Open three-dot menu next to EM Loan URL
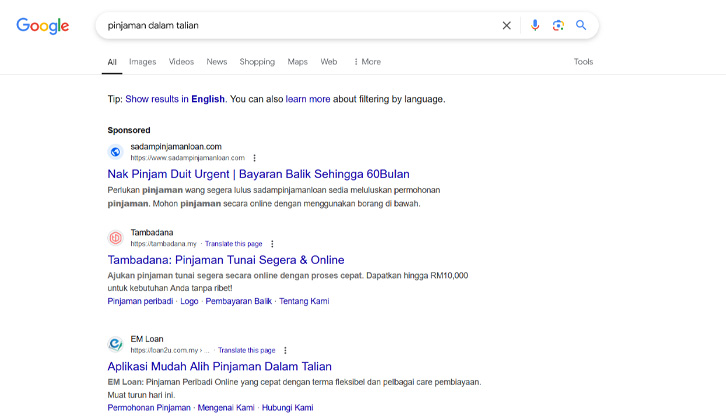The height and width of the screenshot is (418, 726). [285, 350]
